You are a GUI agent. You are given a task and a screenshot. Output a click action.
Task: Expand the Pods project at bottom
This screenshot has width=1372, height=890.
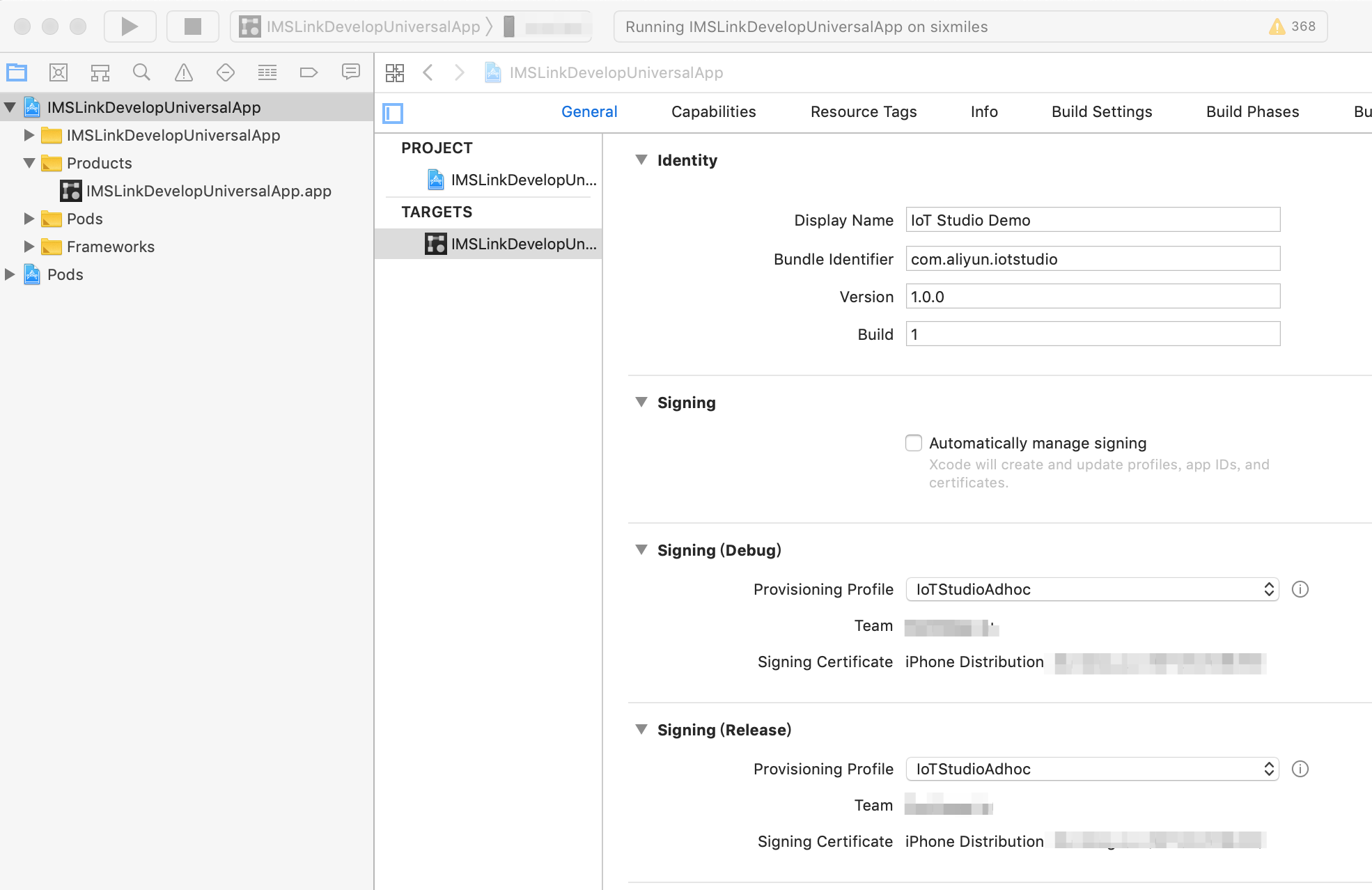pyautogui.click(x=10, y=274)
